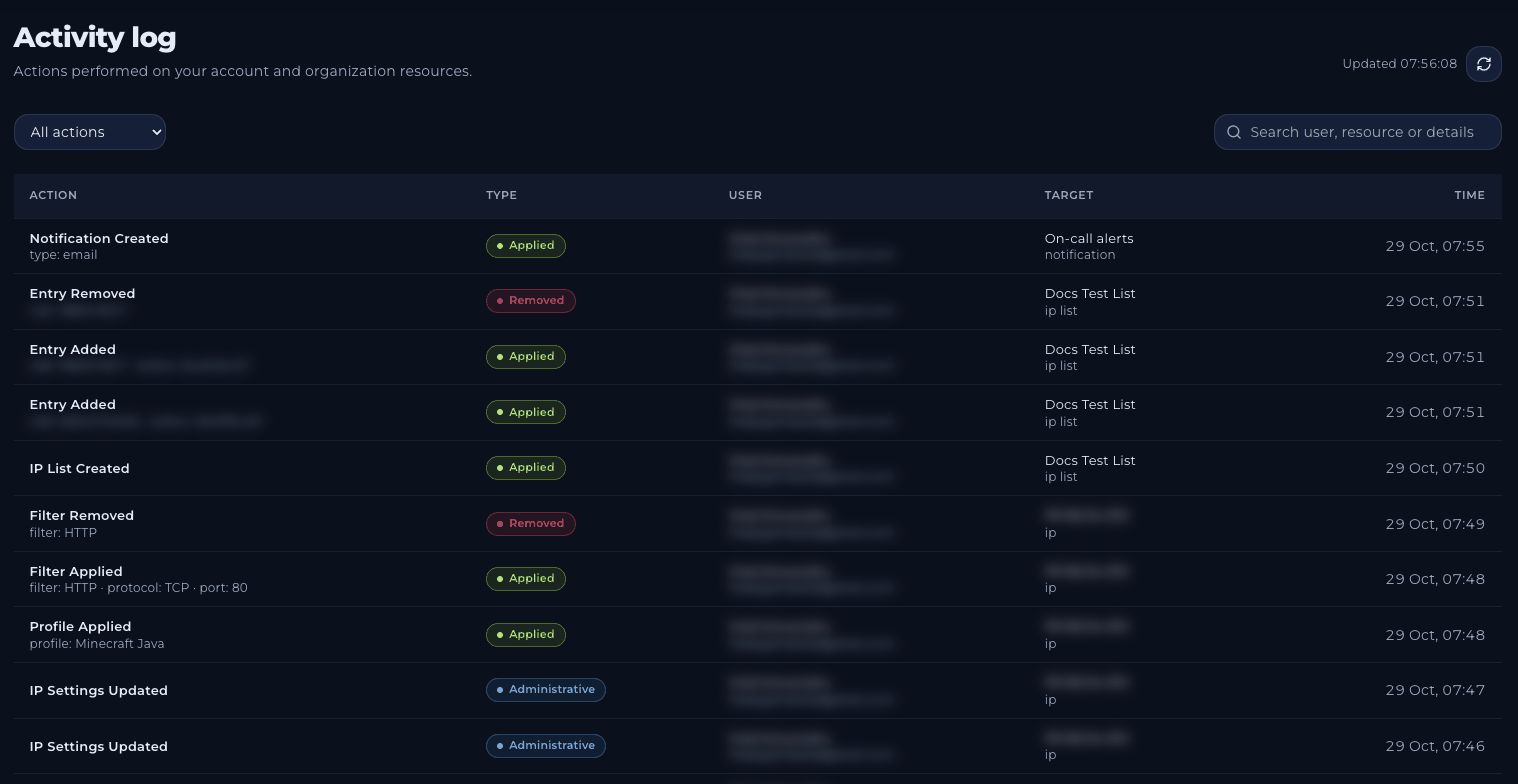Image resolution: width=1518 pixels, height=784 pixels.
Task: Click the Removed badge for Entry Removed
Action: point(531,301)
